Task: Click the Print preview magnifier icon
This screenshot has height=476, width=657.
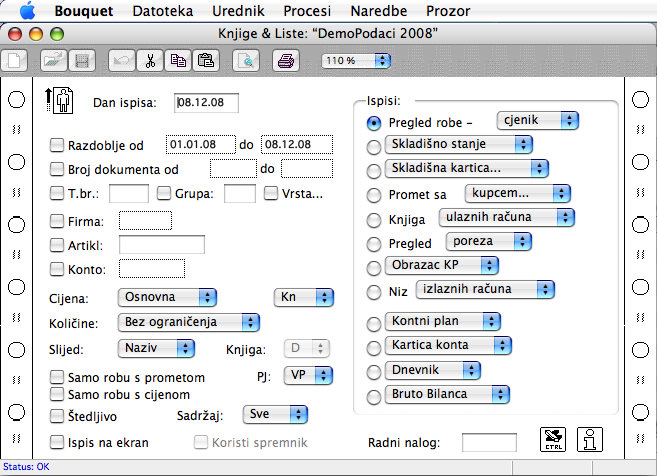Action: 246,61
